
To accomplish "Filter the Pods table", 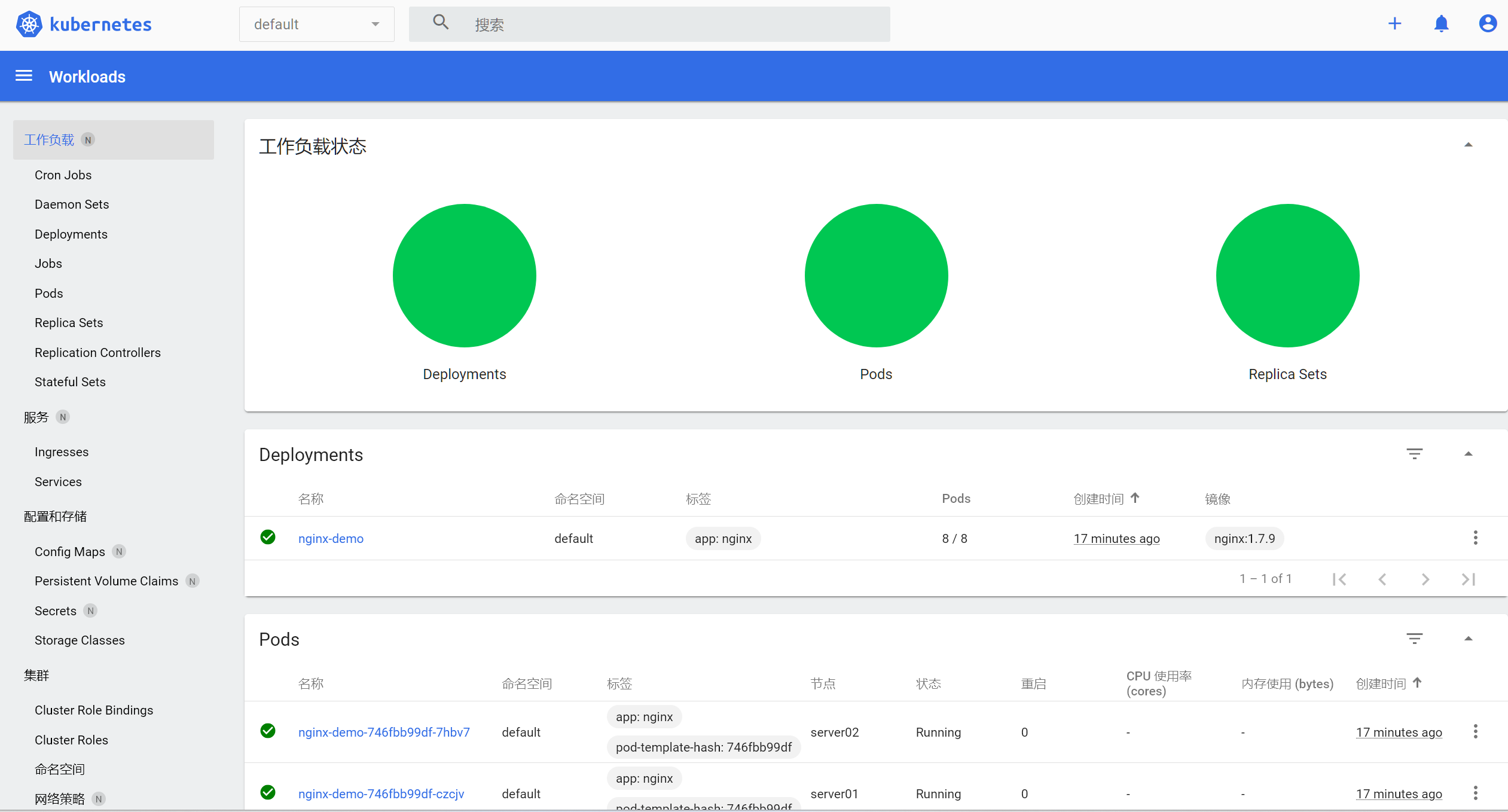I will [x=1414, y=639].
